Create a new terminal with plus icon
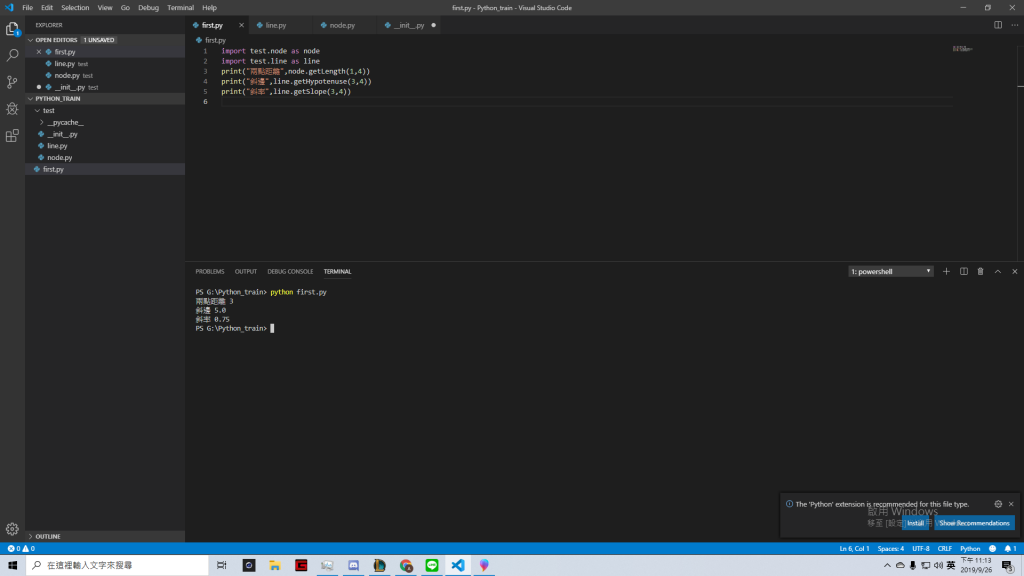 946,272
